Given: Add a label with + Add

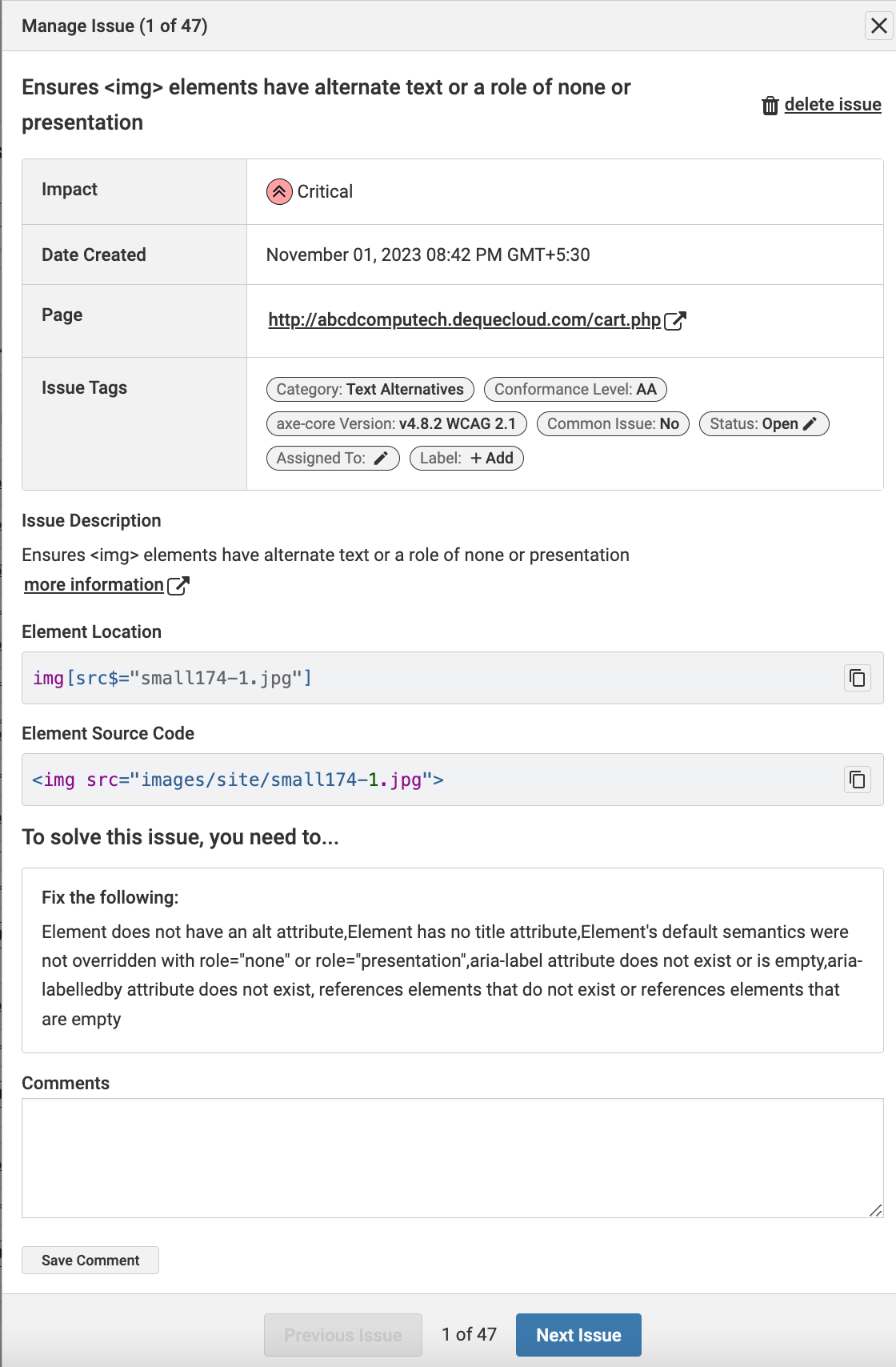Looking at the screenshot, I should click(492, 459).
